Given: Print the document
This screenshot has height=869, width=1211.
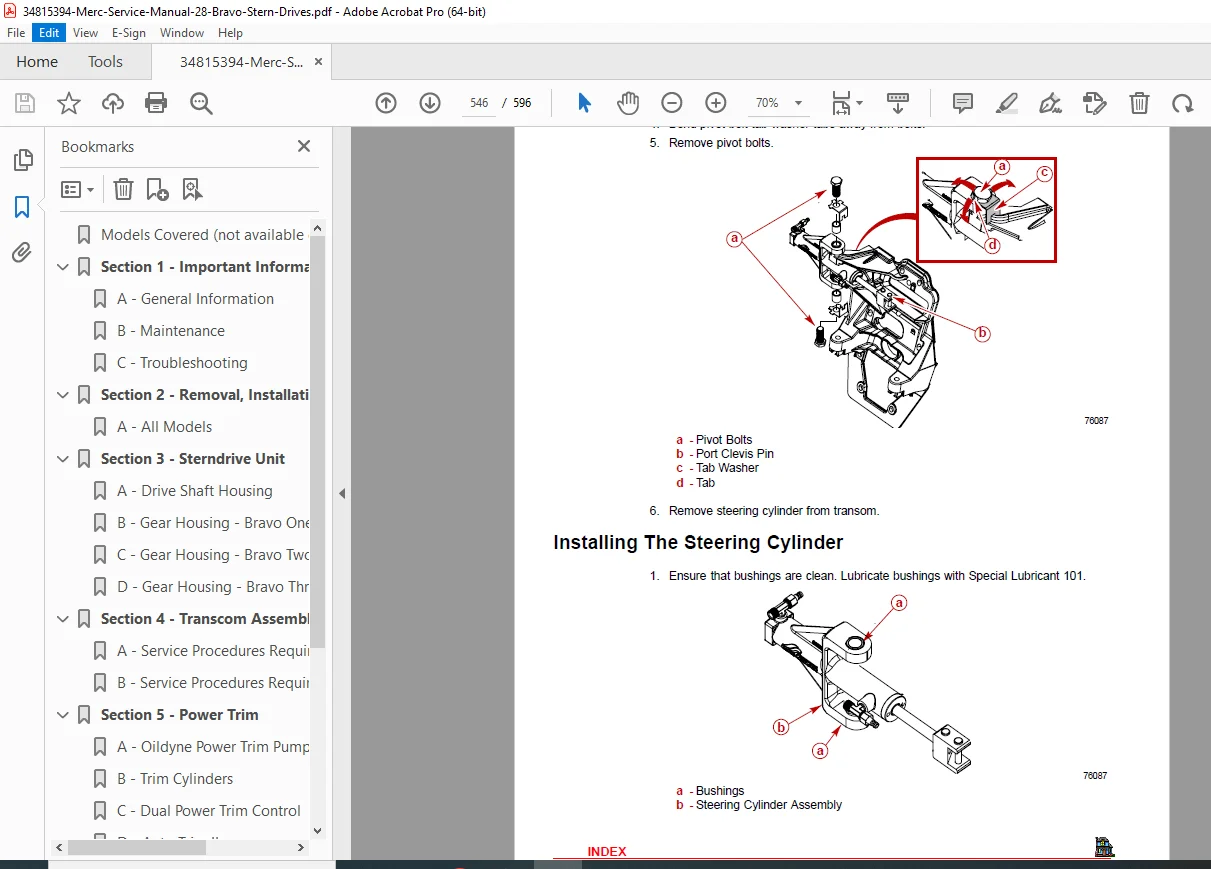Looking at the screenshot, I should [156, 103].
